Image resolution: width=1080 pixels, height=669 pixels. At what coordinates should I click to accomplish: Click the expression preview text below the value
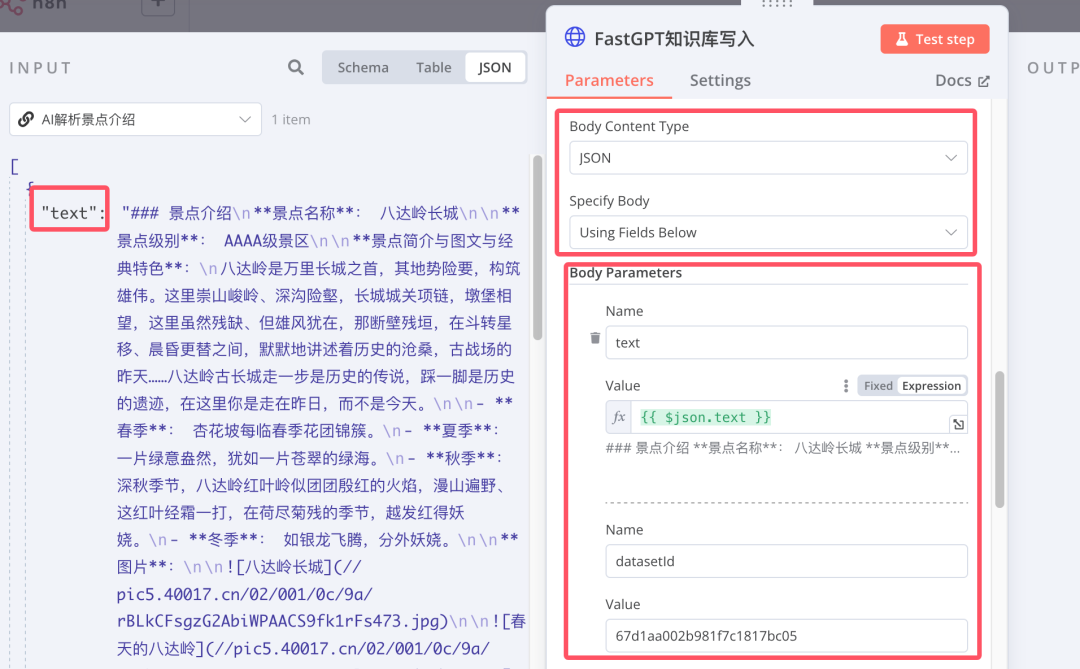click(x=782, y=448)
